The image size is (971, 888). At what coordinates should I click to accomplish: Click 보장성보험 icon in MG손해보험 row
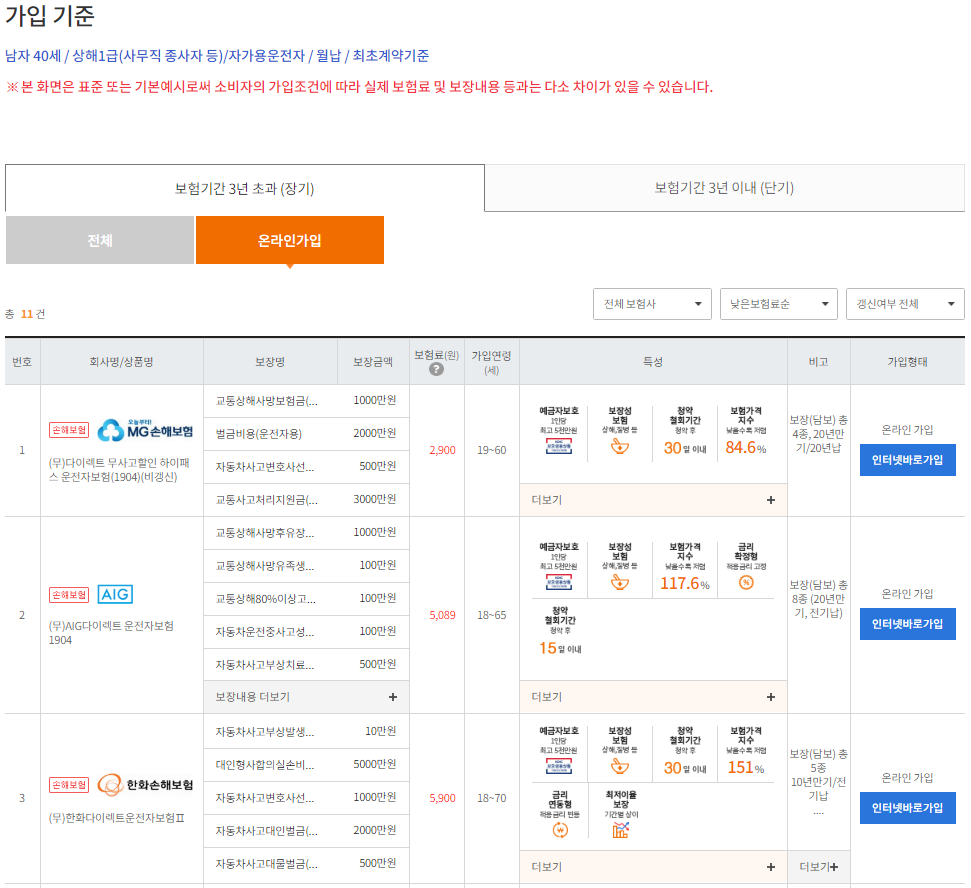[x=620, y=446]
